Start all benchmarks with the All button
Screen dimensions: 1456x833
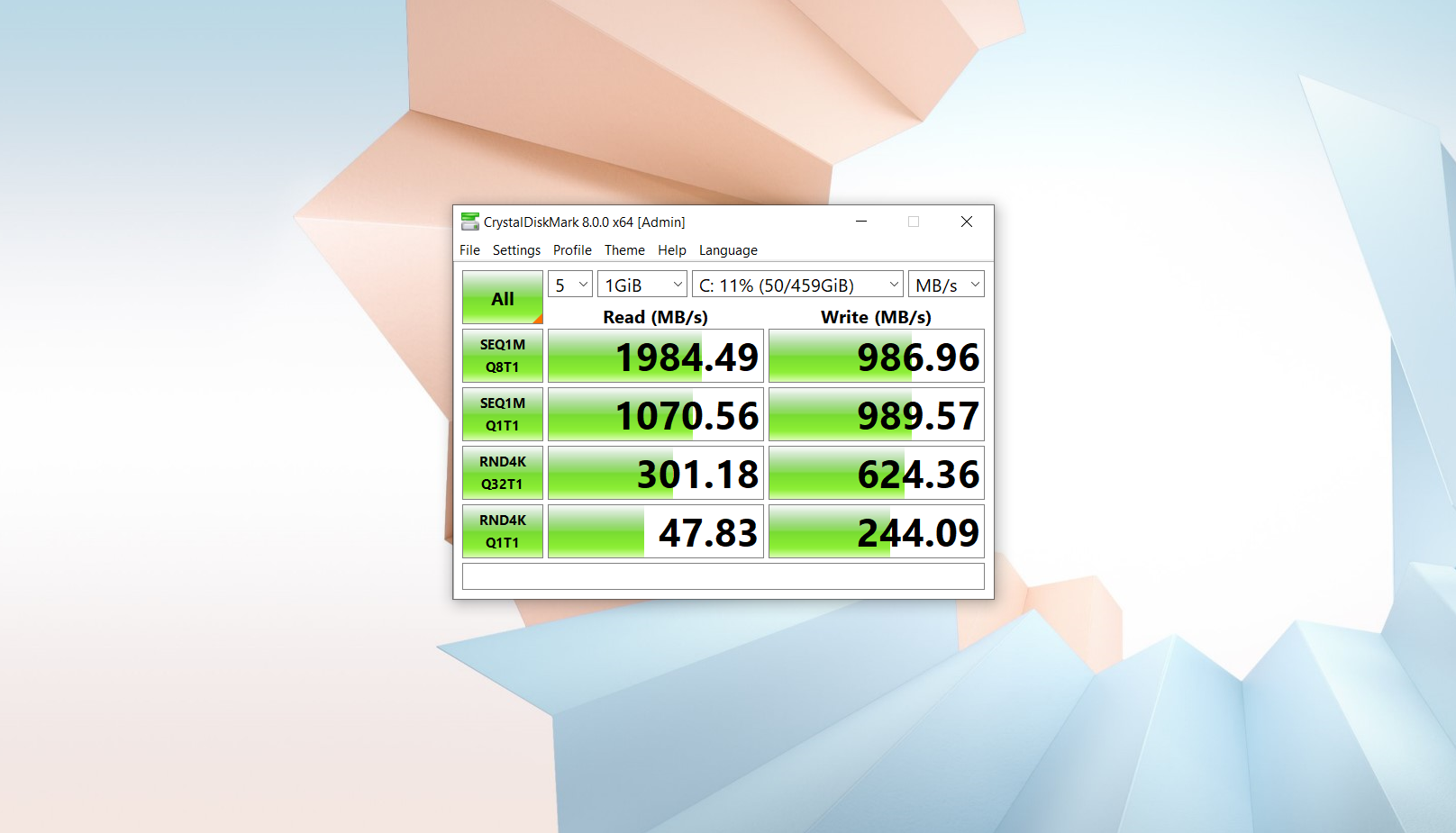[503, 297]
